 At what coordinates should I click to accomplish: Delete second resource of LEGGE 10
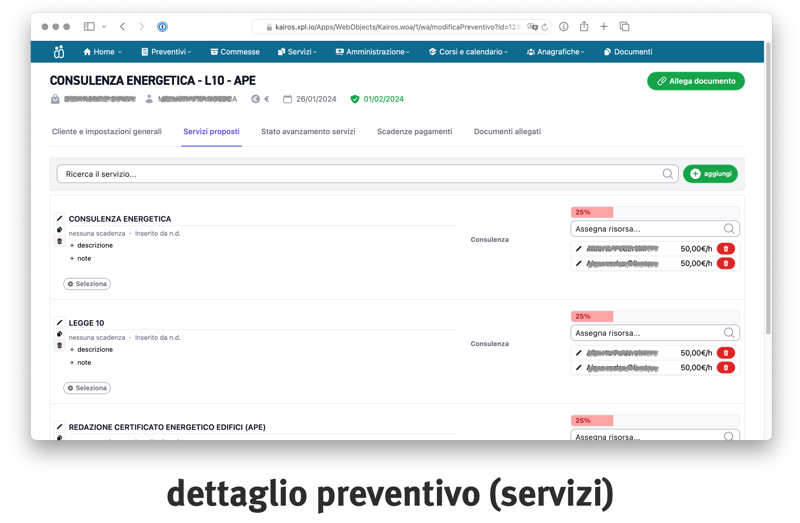(x=726, y=368)
